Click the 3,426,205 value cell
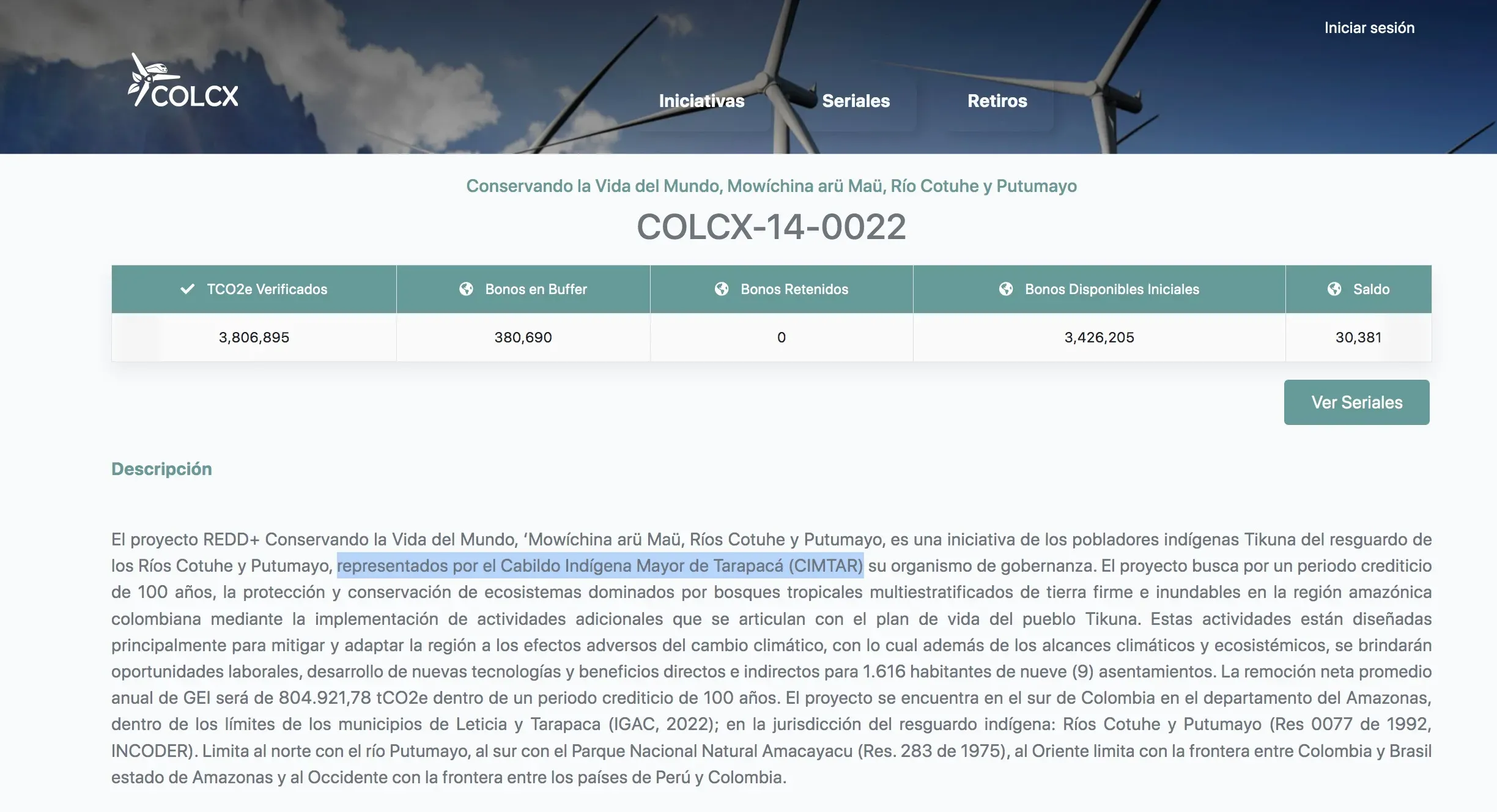This screenshot has height=812, width=1497. (1099, 337)
